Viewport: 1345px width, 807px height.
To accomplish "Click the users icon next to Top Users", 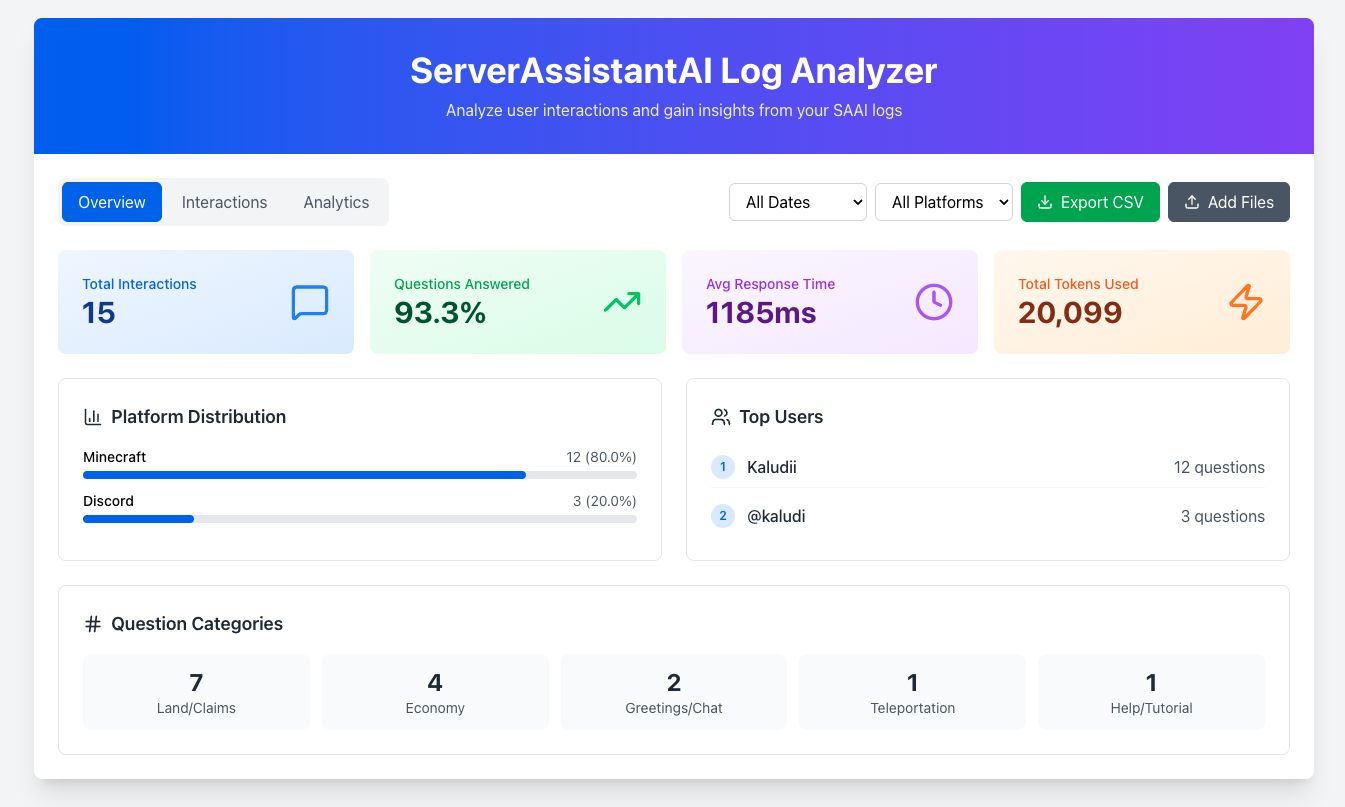I will pyautogui.click(x=720, y=416).
